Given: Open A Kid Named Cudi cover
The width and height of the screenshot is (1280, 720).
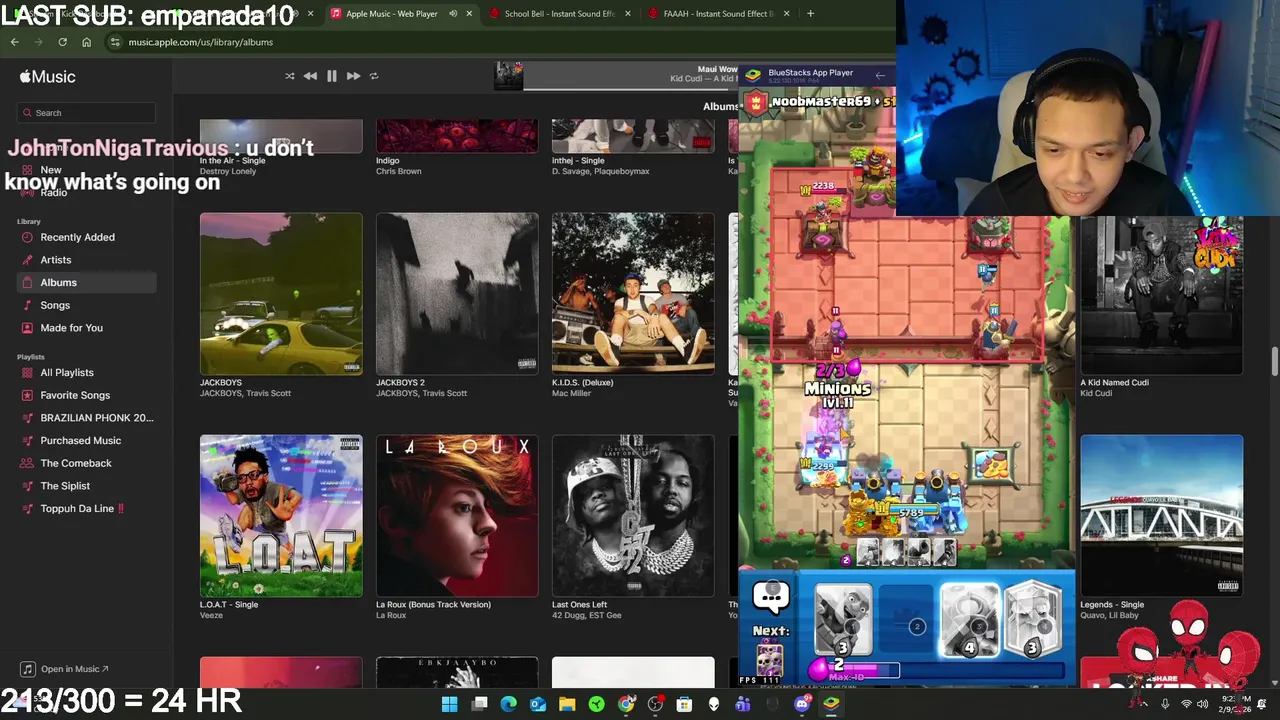Looking at the screenshot, I should 1162,294.
